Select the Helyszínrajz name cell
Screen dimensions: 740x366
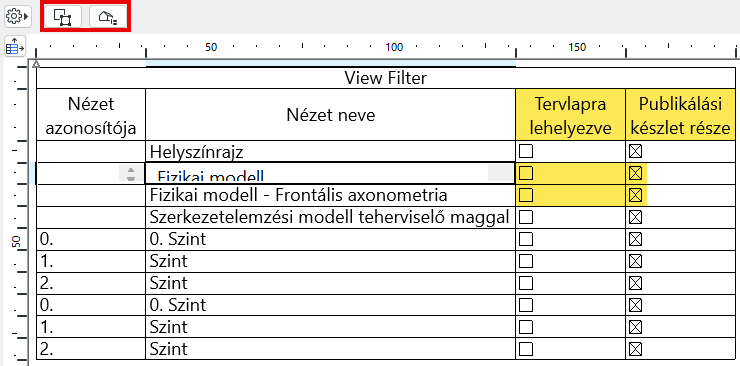(x=330, y=151)
